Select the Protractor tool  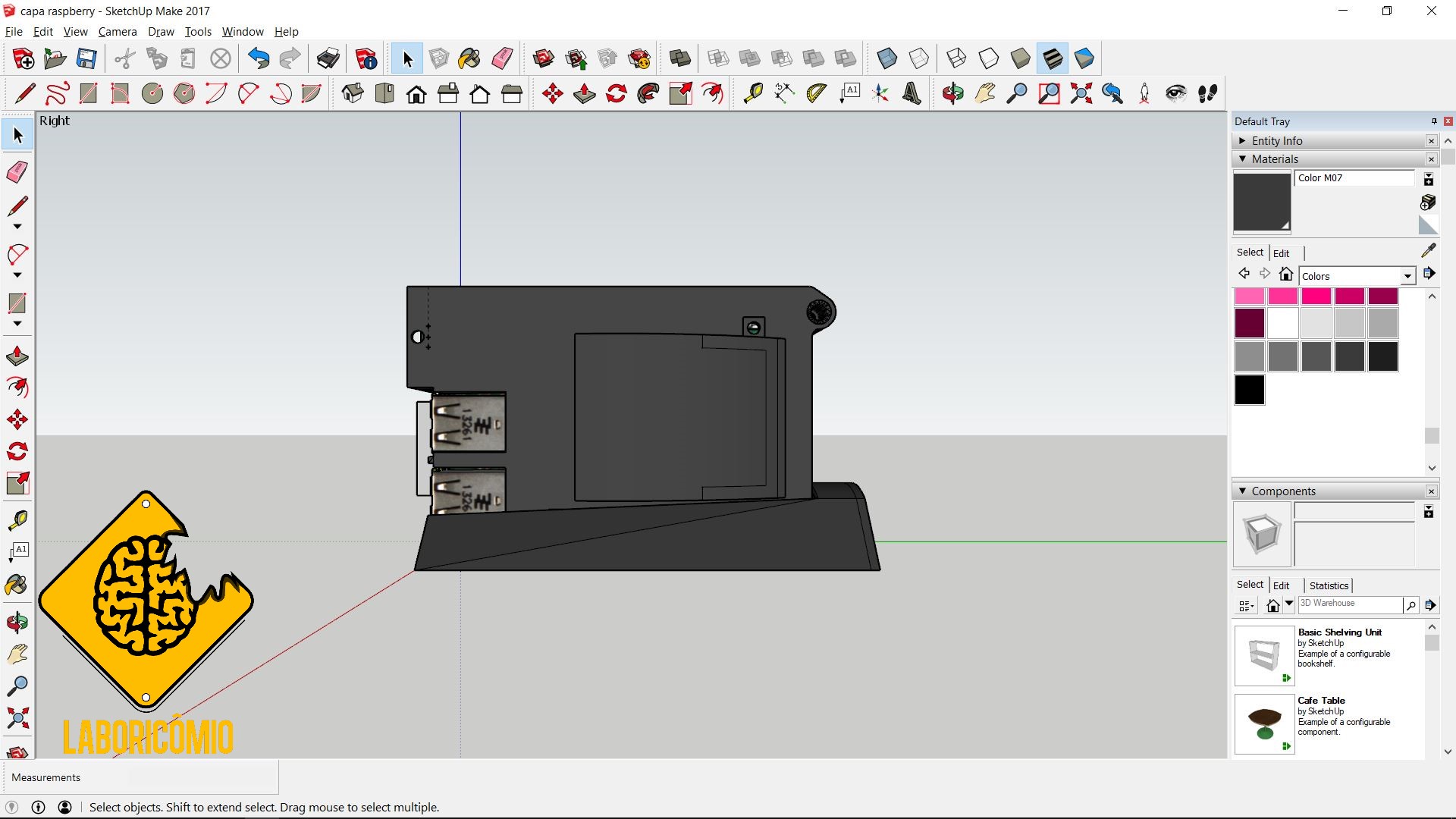coord(816,94)
